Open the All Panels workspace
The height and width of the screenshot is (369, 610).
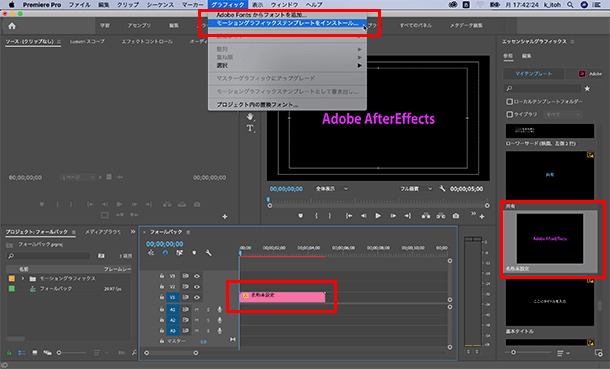(415, 25)
